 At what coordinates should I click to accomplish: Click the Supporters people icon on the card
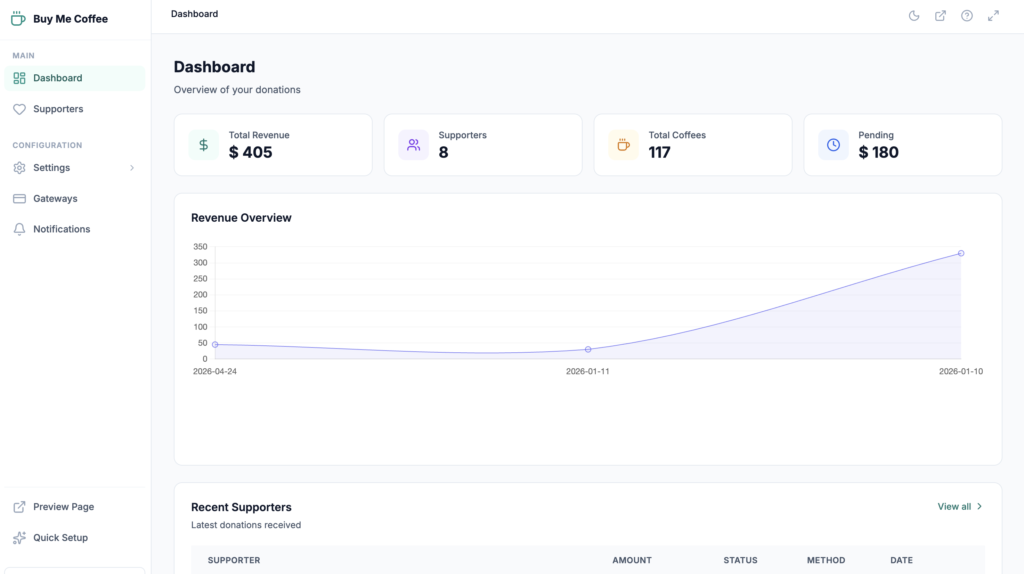coord(414,145)
